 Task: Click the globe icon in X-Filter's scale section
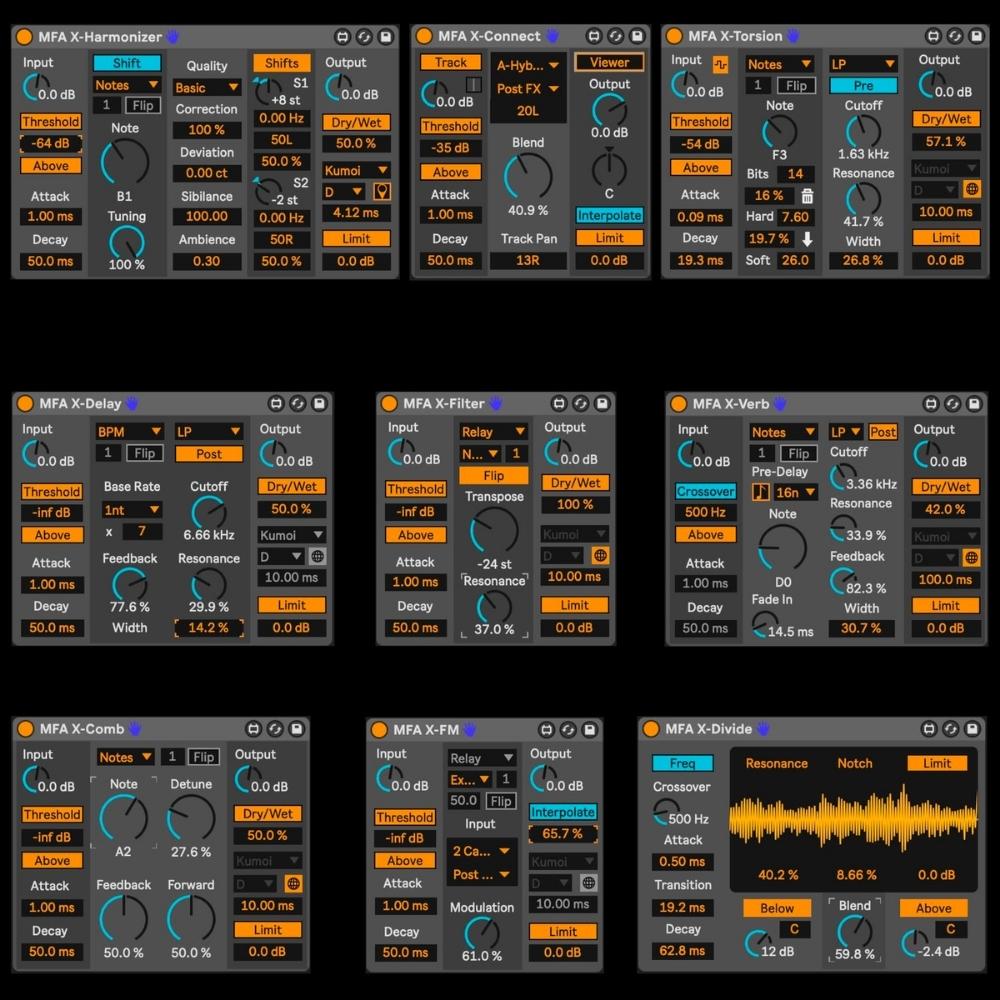[x=600, y=555]
